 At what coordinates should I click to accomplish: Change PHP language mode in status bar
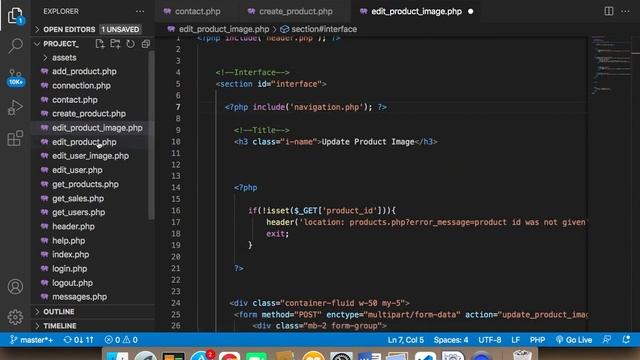pos(537,340)
